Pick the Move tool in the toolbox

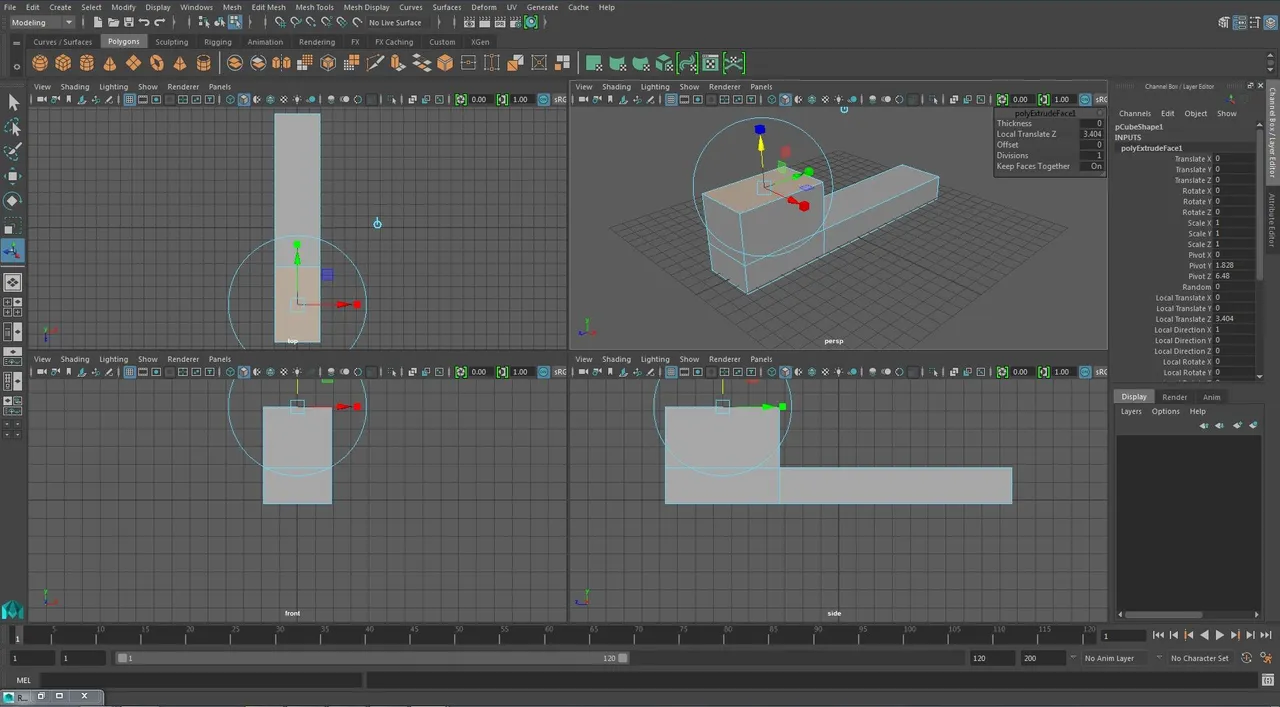click(x=13, y=176)
